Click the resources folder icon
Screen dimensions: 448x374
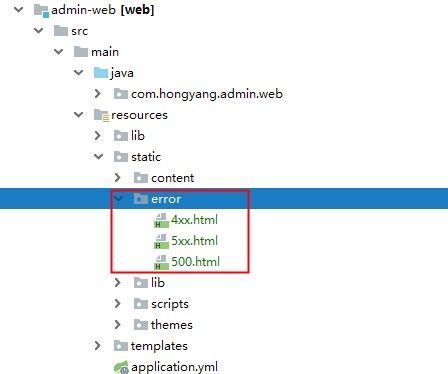(x=101, y=115)
